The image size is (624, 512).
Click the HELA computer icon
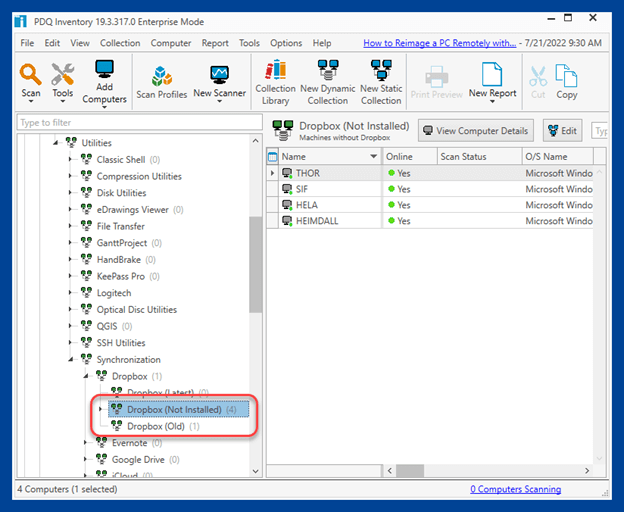coord(287,205)
